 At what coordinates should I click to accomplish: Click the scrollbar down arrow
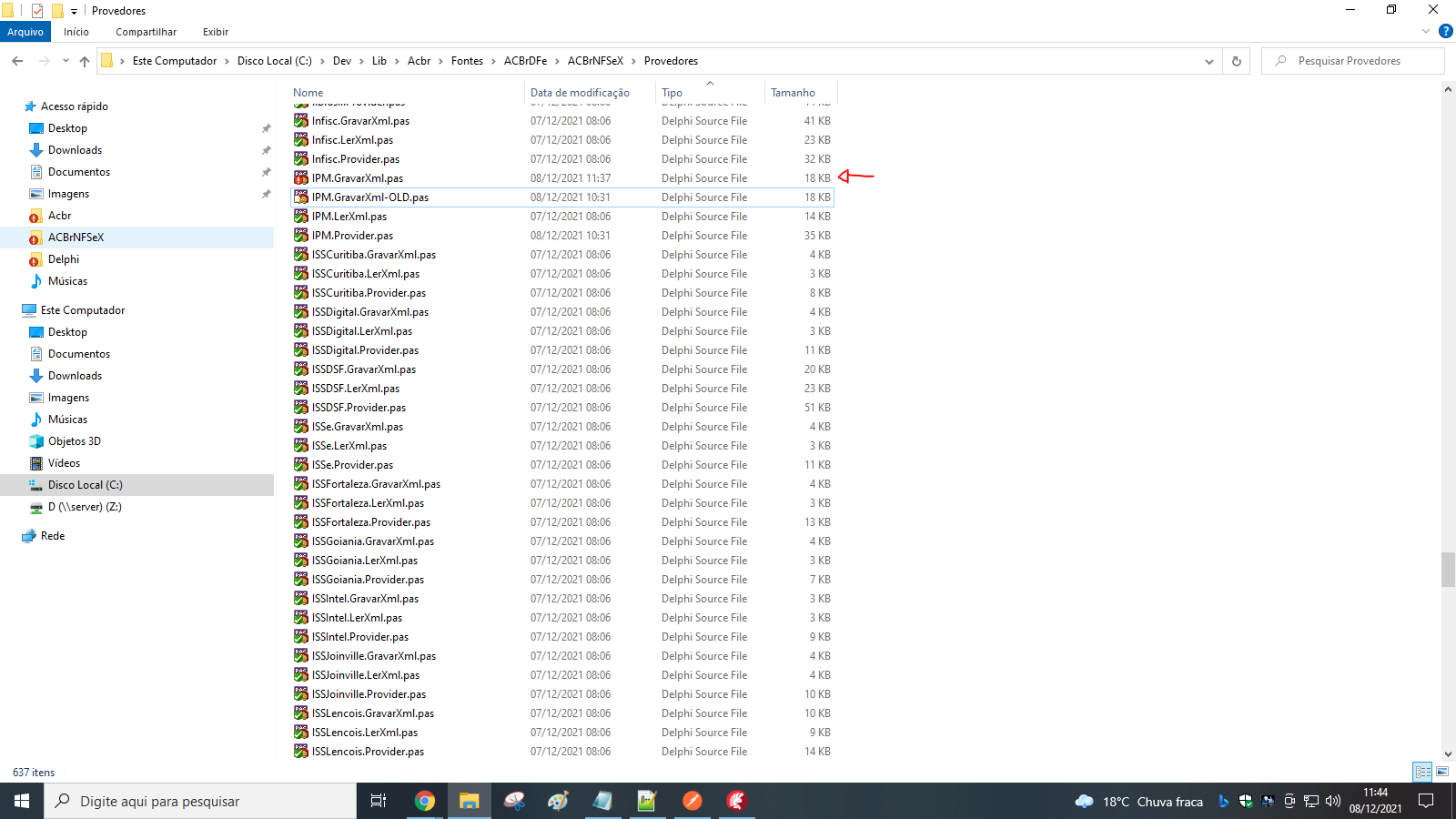coord(1448,753)
